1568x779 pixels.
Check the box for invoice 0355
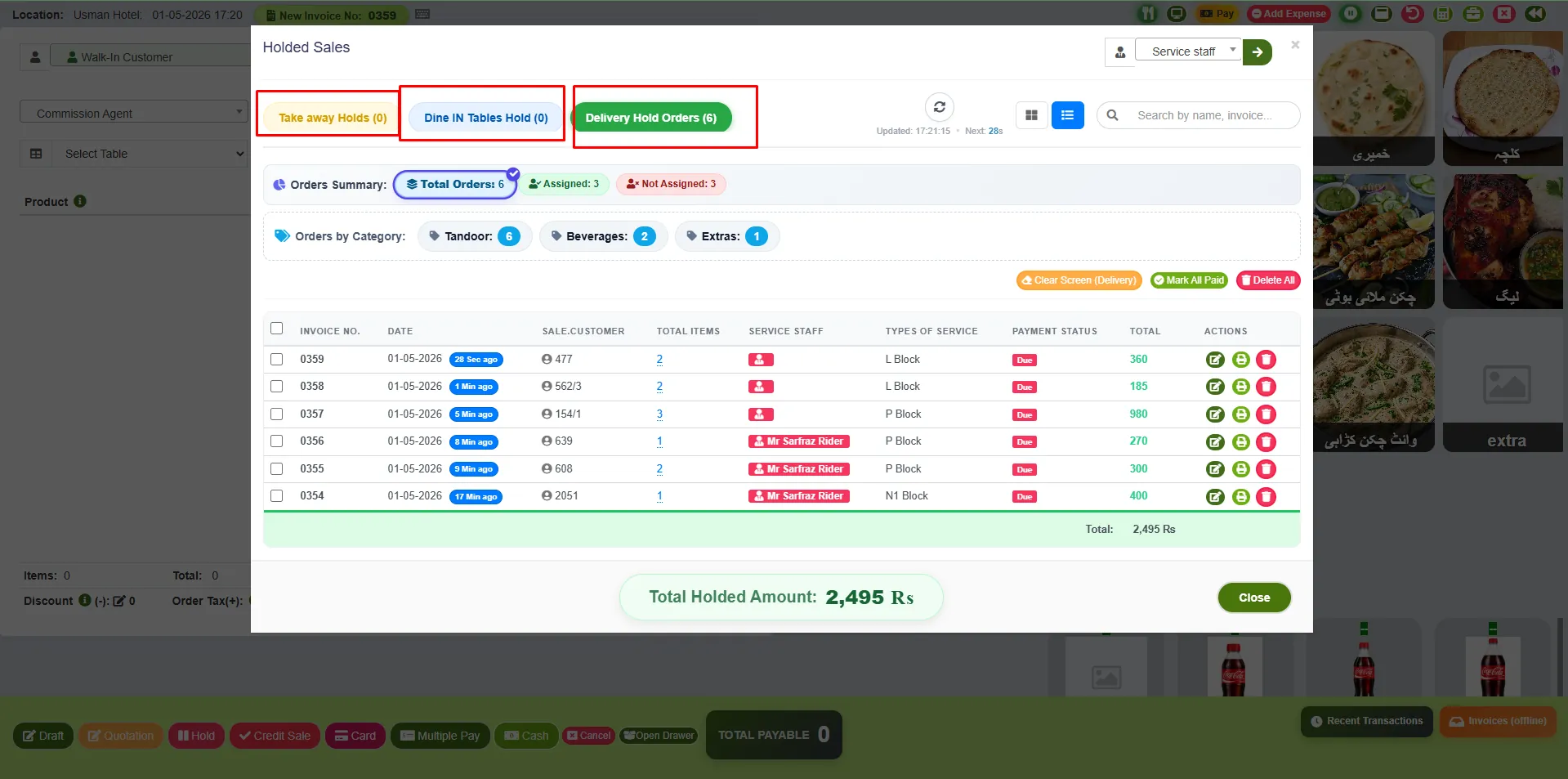tap(277, 469)
